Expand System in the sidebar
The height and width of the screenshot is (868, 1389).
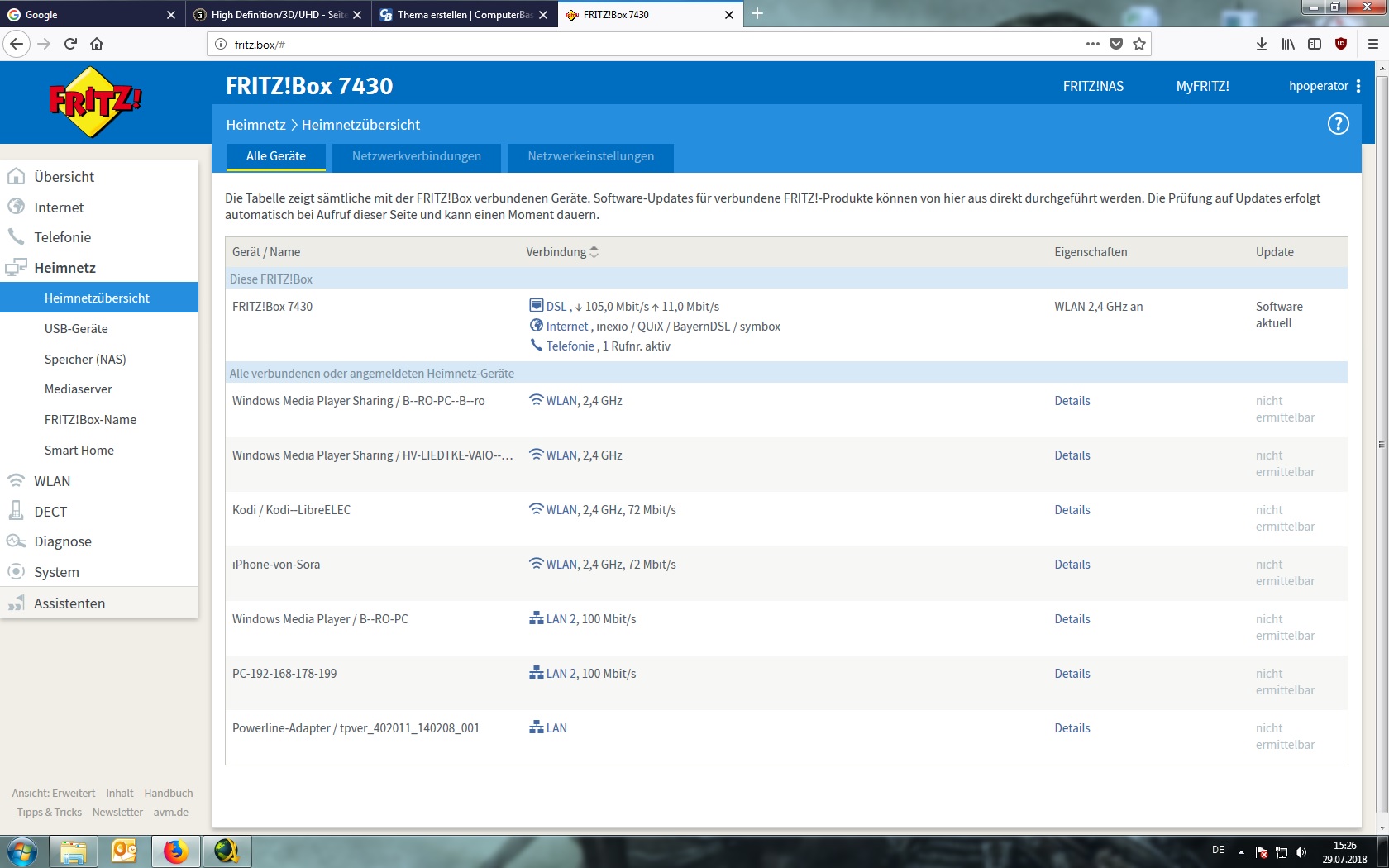(99, 572)
